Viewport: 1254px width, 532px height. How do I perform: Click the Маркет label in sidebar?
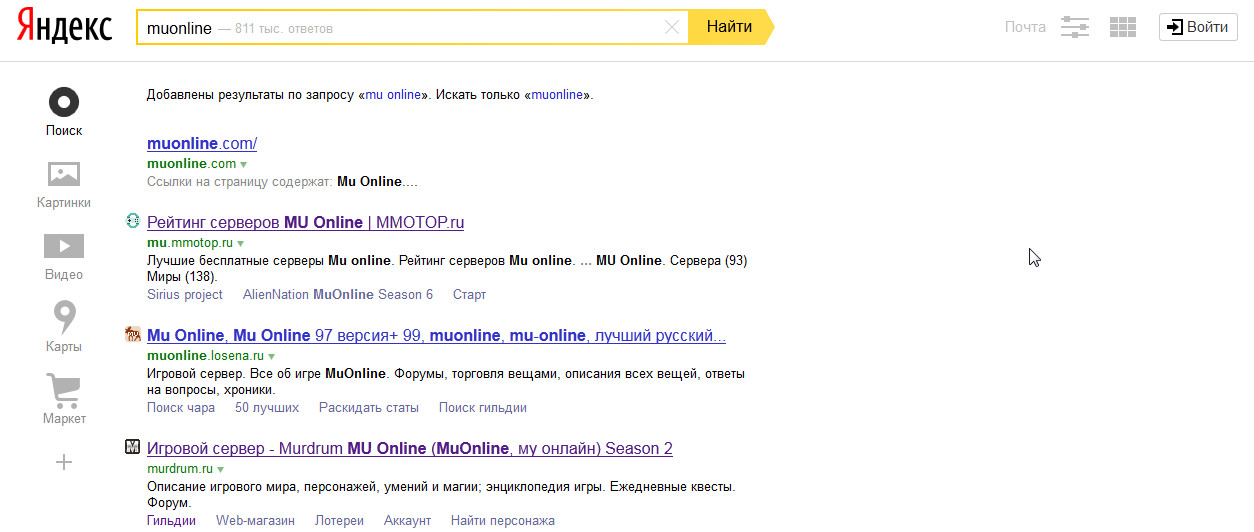click(64, 419)
